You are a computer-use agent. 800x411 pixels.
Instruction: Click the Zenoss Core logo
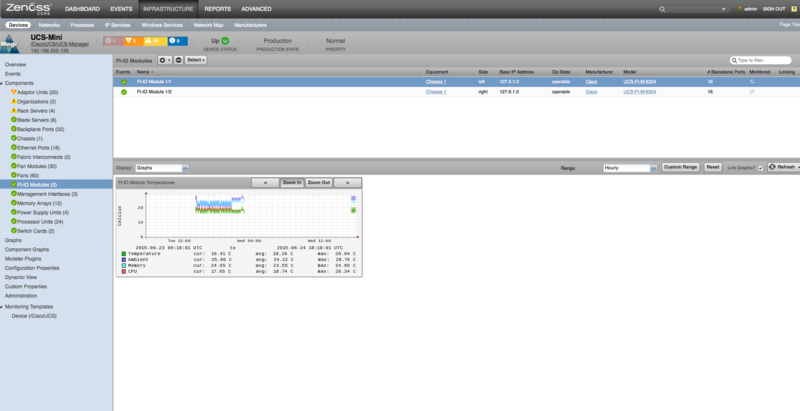(29, 9)
